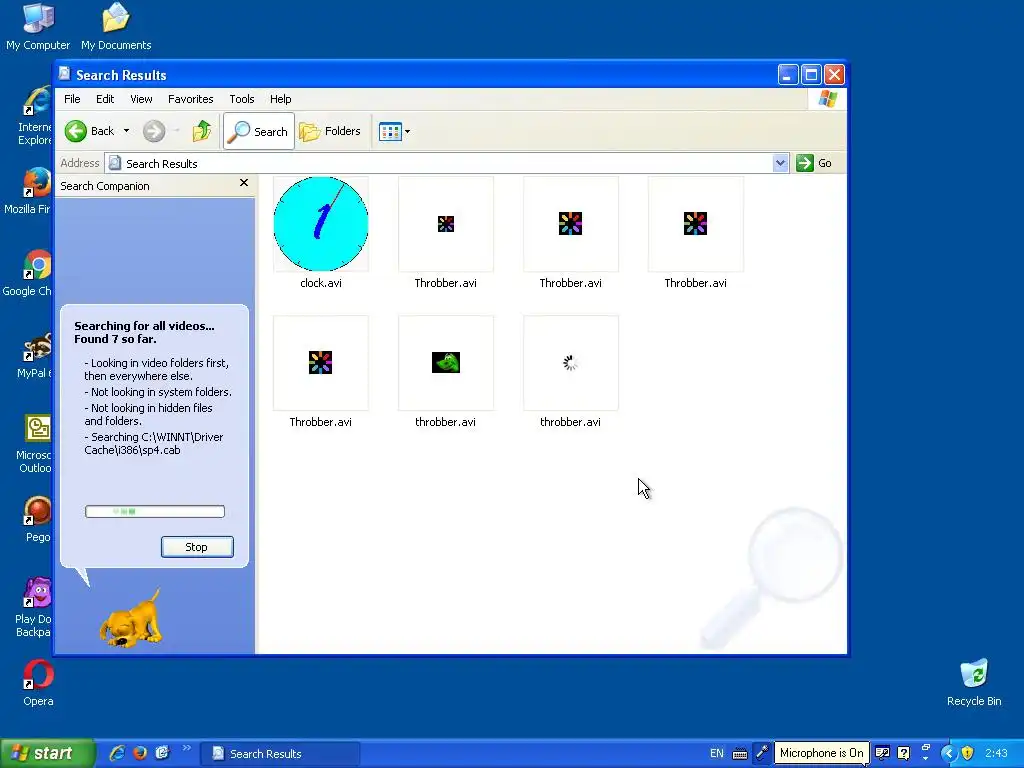
Task: Open the Tools menu
Action: 242,99
